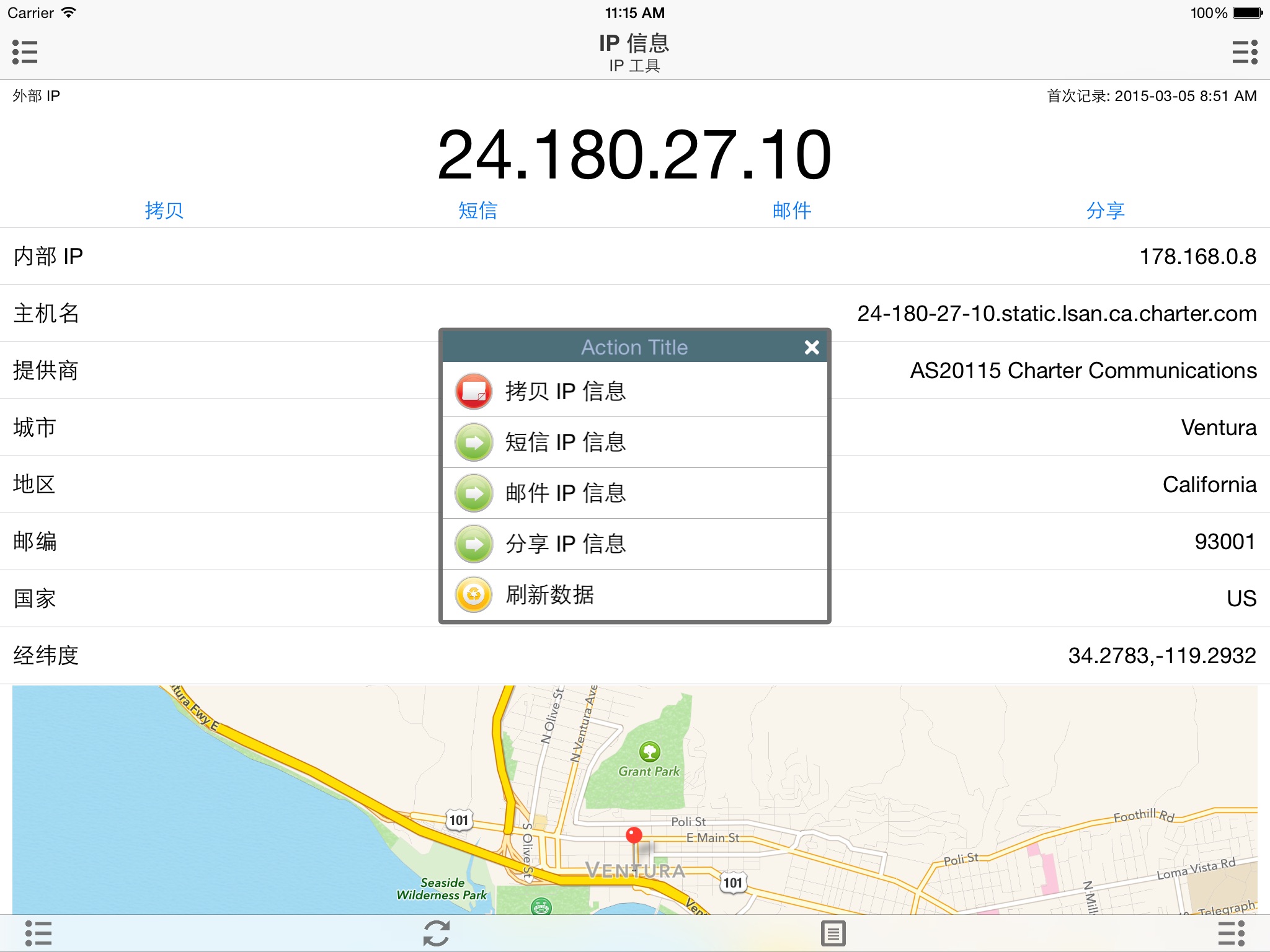The height and width of the screenshot is (952, 1270).
Task: Open the right list menu in the header
Action: [x=1244, y=52]
